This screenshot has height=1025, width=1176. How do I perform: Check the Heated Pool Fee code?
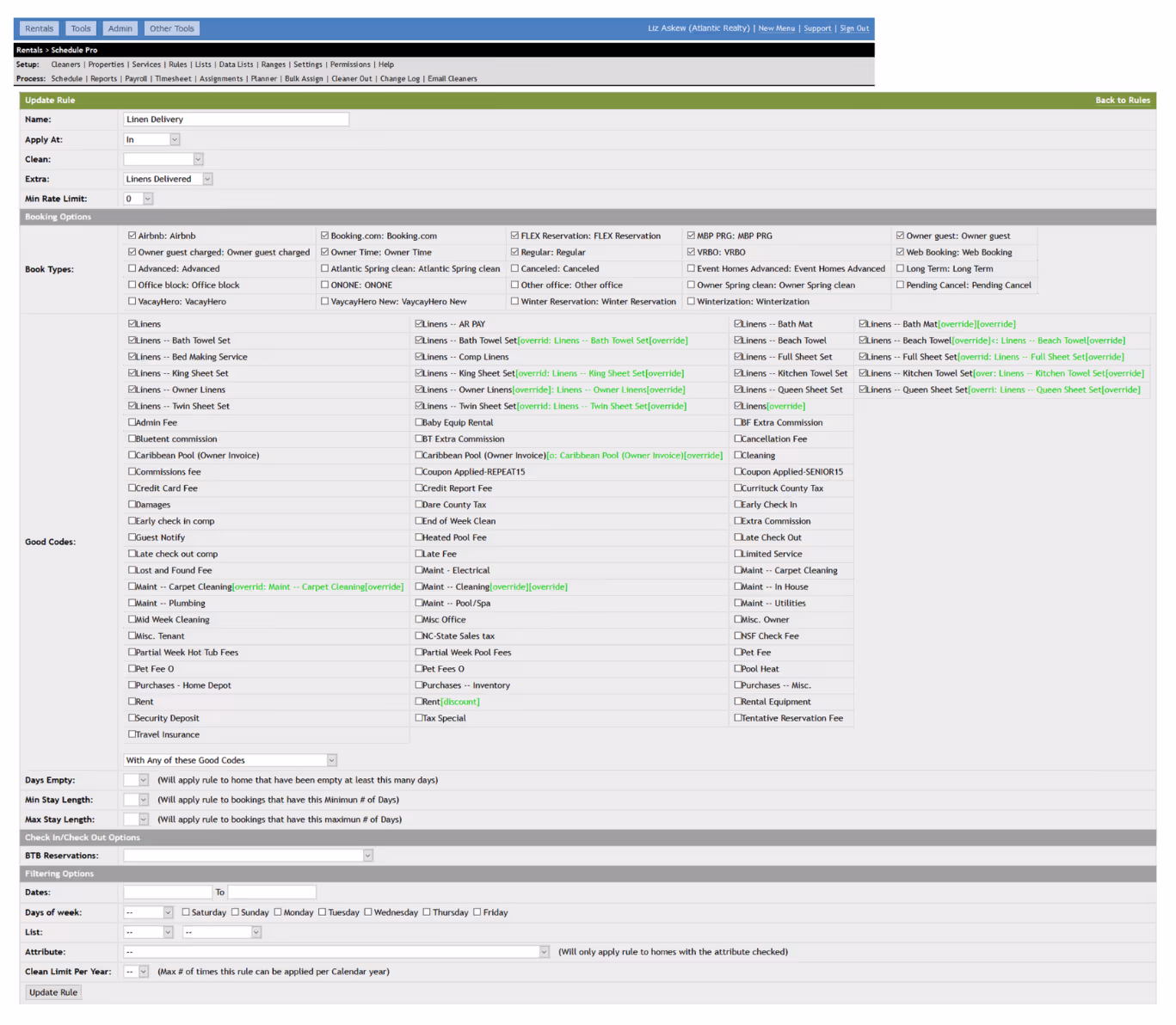(x=419, y=537)
